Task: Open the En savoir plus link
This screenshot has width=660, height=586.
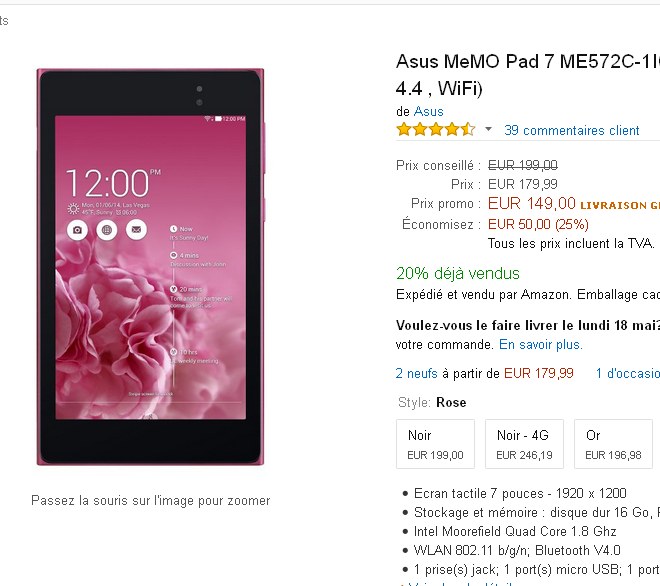Action: [x=540, y=344]
